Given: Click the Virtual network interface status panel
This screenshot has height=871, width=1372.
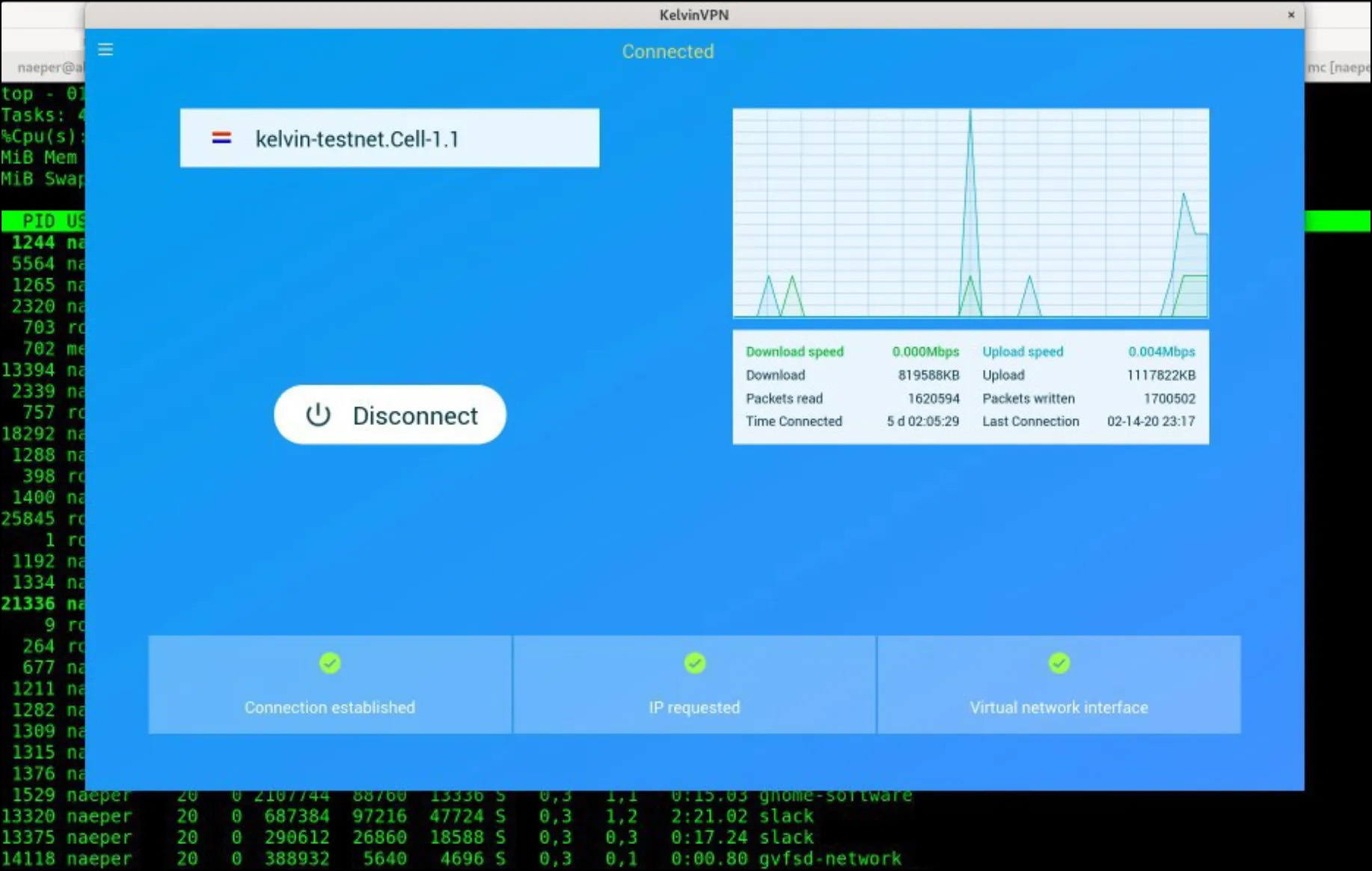Looking at the screenshot, I should click(1059, 685).
